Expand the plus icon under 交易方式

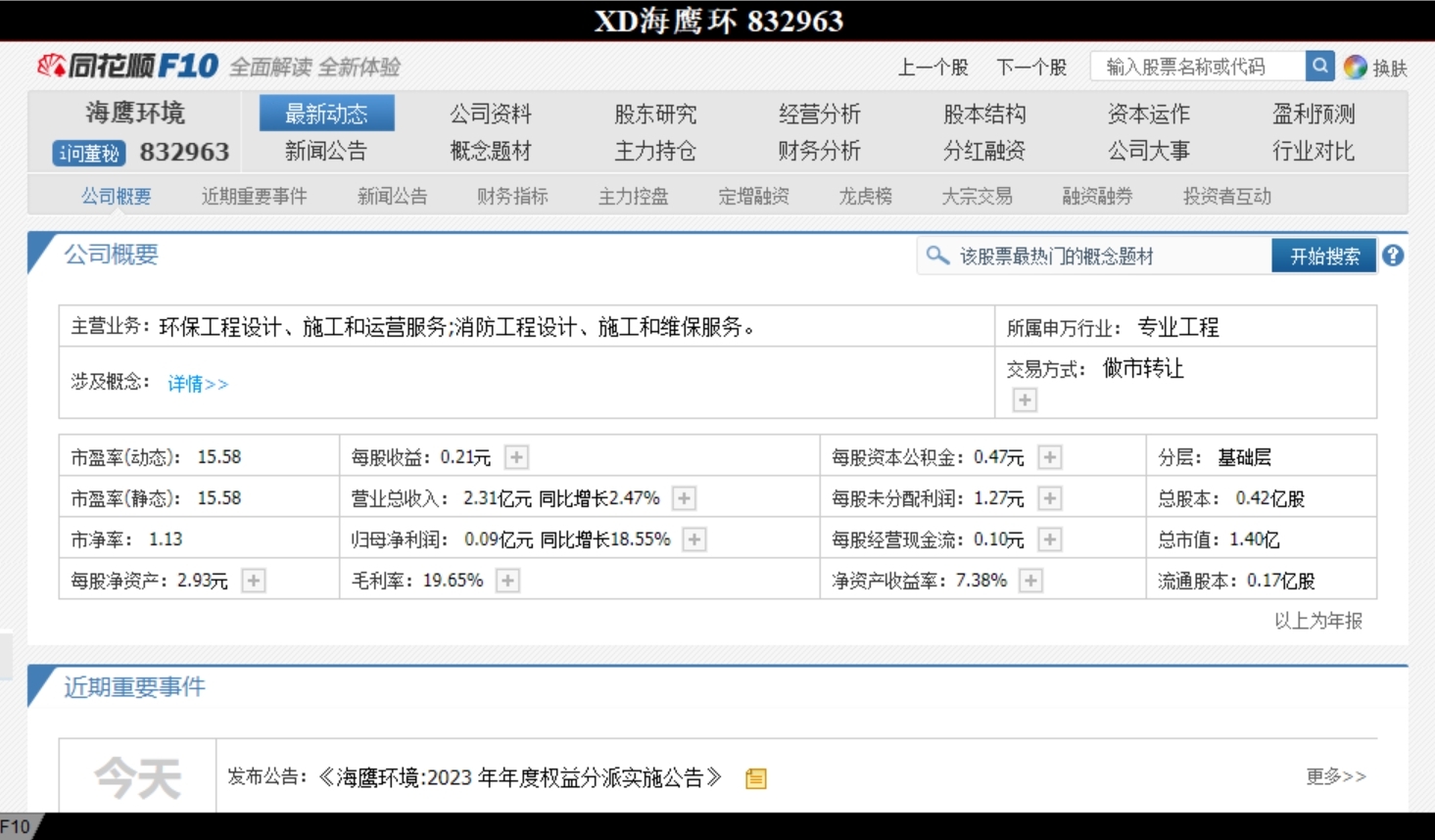[x=1025, y=399]
